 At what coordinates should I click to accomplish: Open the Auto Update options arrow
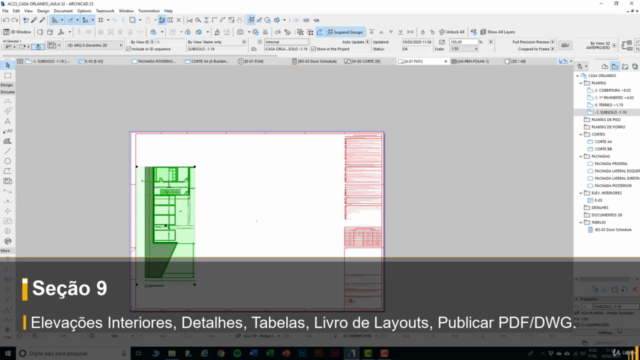pos(367,42)
